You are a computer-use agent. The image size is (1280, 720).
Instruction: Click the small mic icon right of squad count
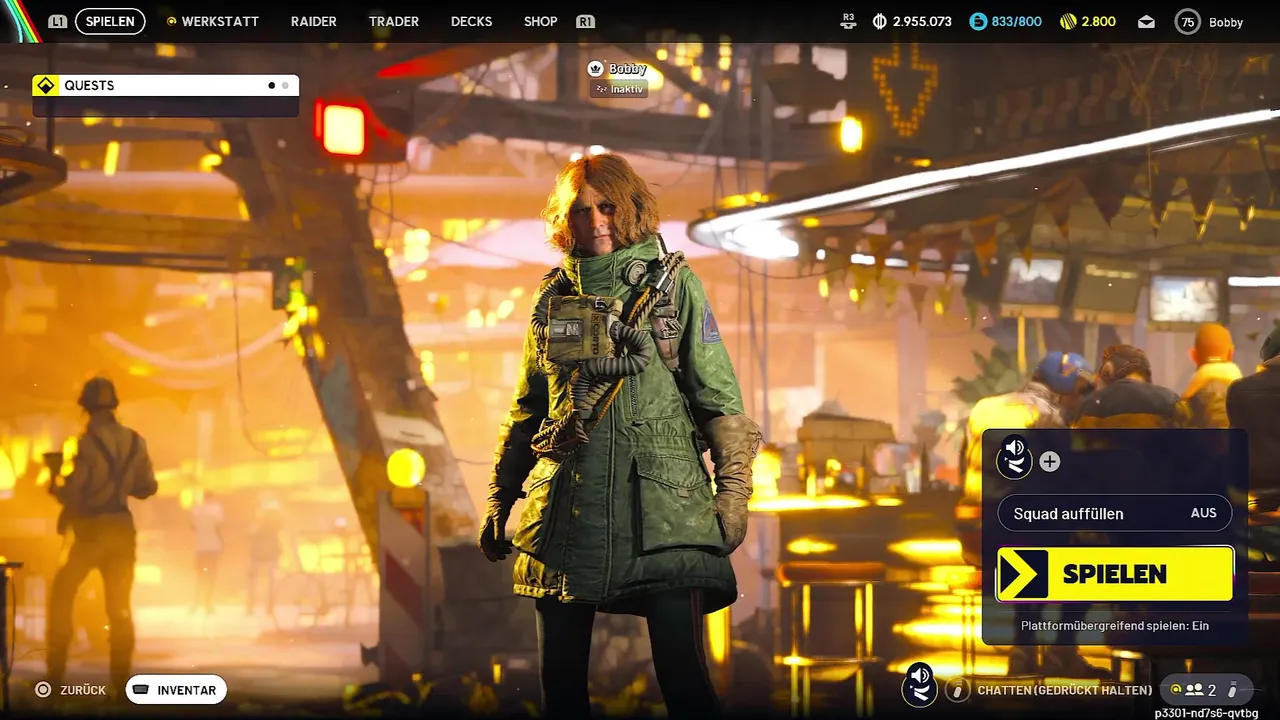[x=1232, y=690]
